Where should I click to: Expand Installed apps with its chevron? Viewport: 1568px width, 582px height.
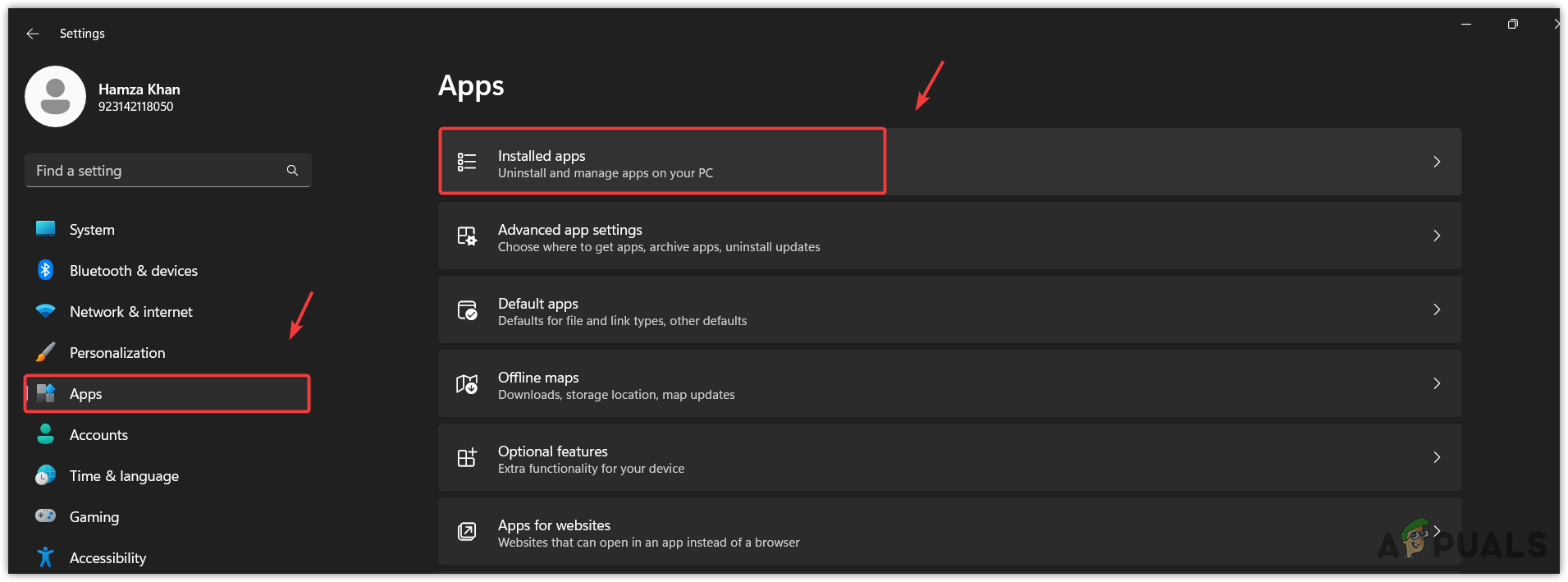[x=1436, y=162]
